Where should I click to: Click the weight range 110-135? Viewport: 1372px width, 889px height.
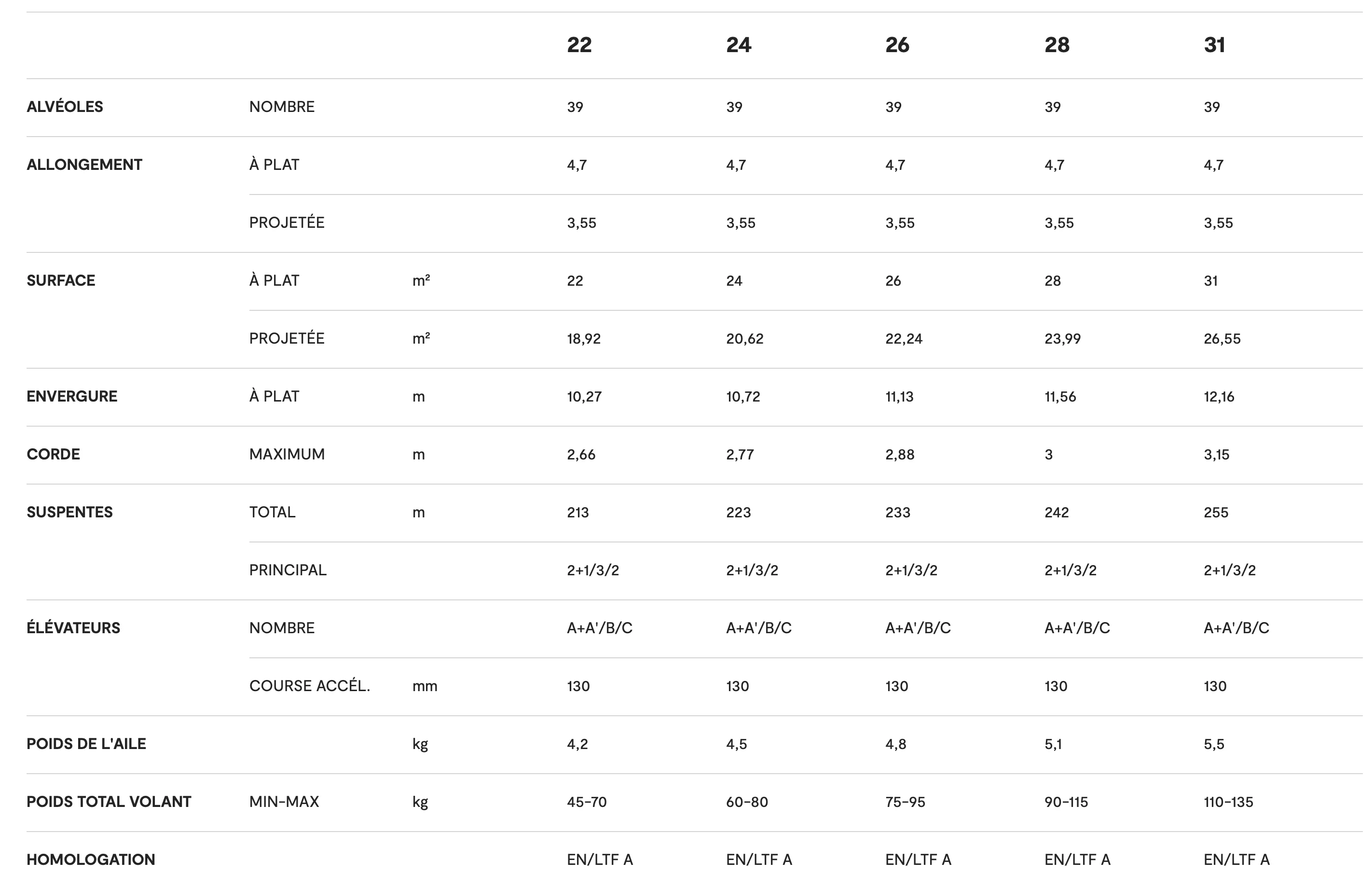click(x=1228, y=802)
